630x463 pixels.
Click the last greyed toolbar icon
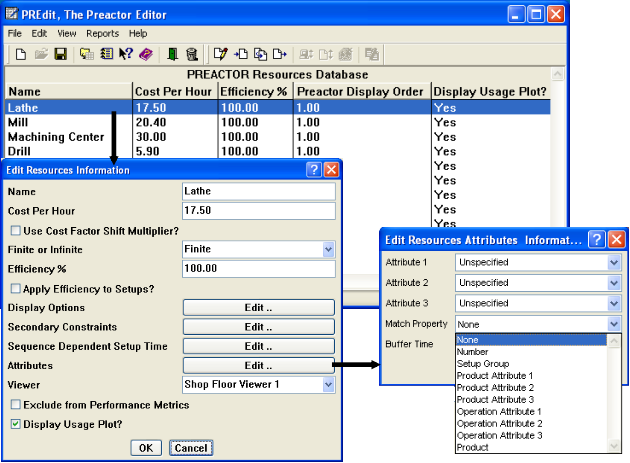[372, 54]
